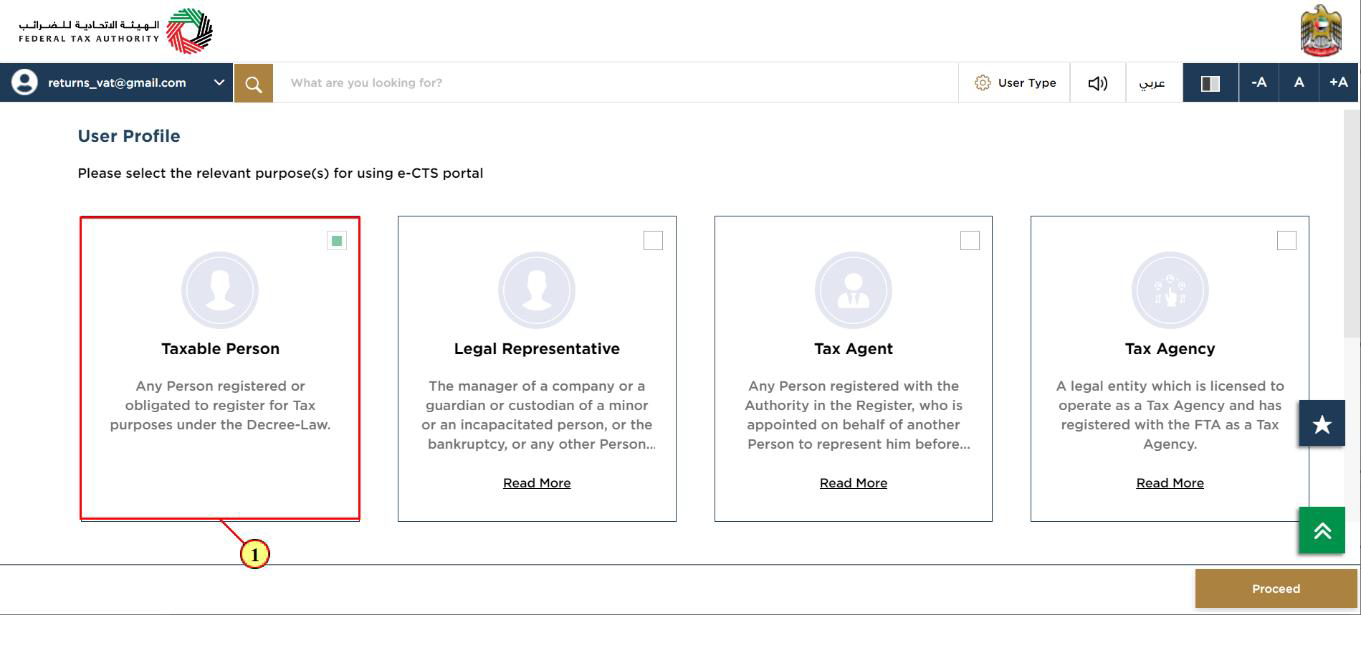Image resolution: width=1361 pixels, height=648 pixels.
Task: Expand the returns_vat@gmail.com account dropdown
Action: pyautogui.click(x=220, y=83)
